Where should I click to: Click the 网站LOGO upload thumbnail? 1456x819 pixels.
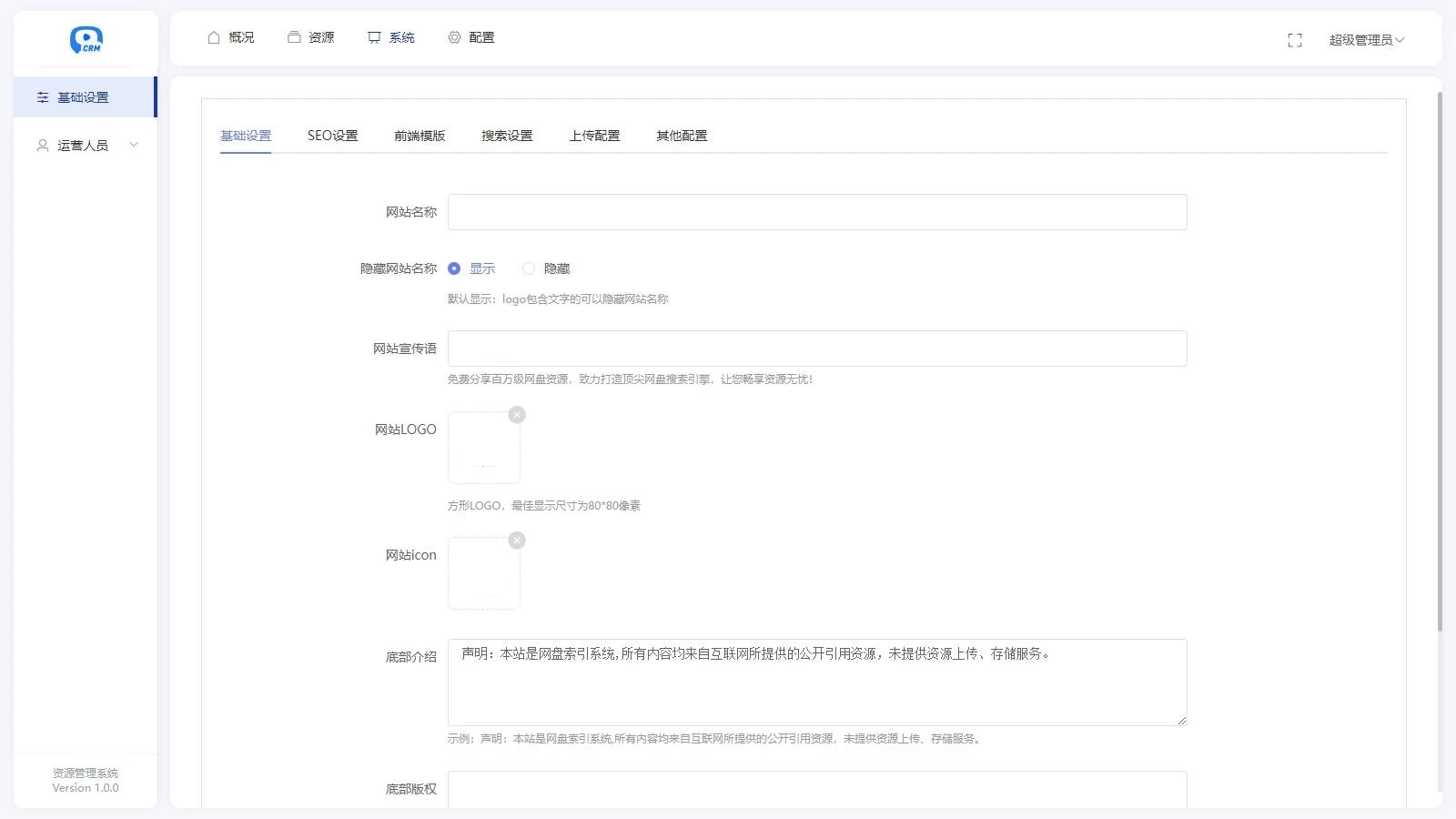pos(483,448)
